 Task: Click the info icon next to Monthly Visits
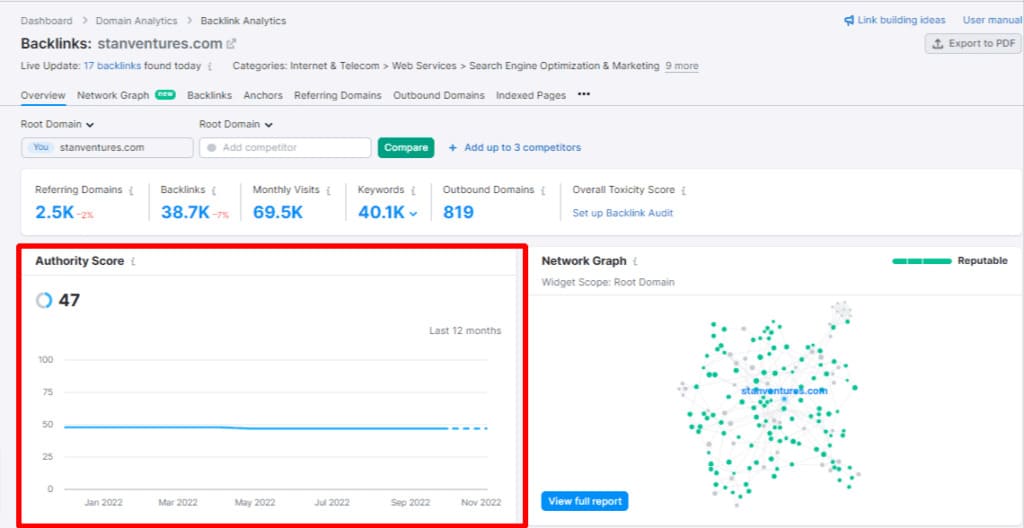pos(328,191)
